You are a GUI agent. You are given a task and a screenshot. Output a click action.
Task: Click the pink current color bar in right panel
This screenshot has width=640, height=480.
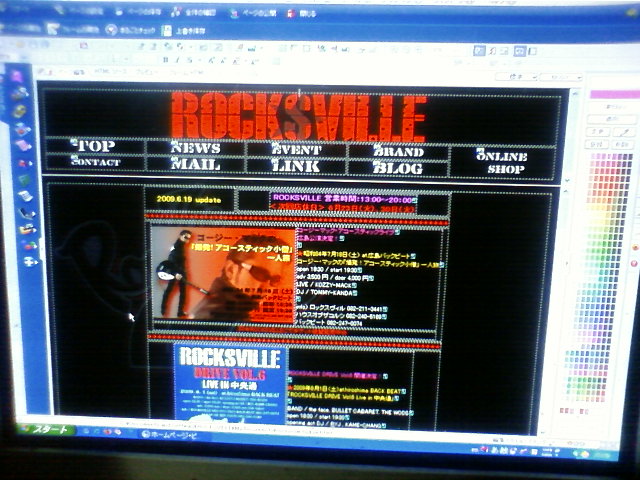[x=615, y=95]
